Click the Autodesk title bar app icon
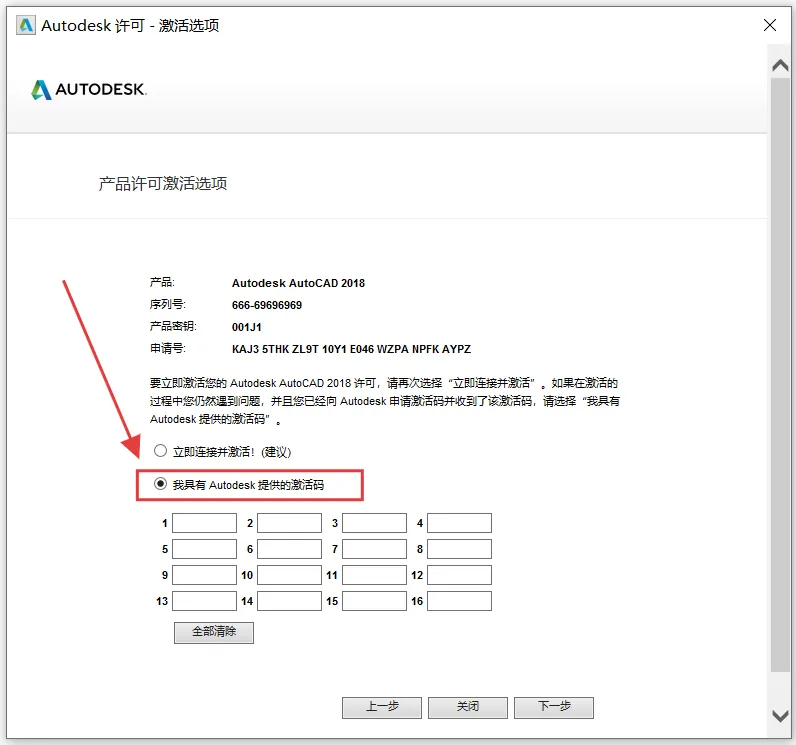This screenshot has width=796, height=745. click(x=25, y=25)
